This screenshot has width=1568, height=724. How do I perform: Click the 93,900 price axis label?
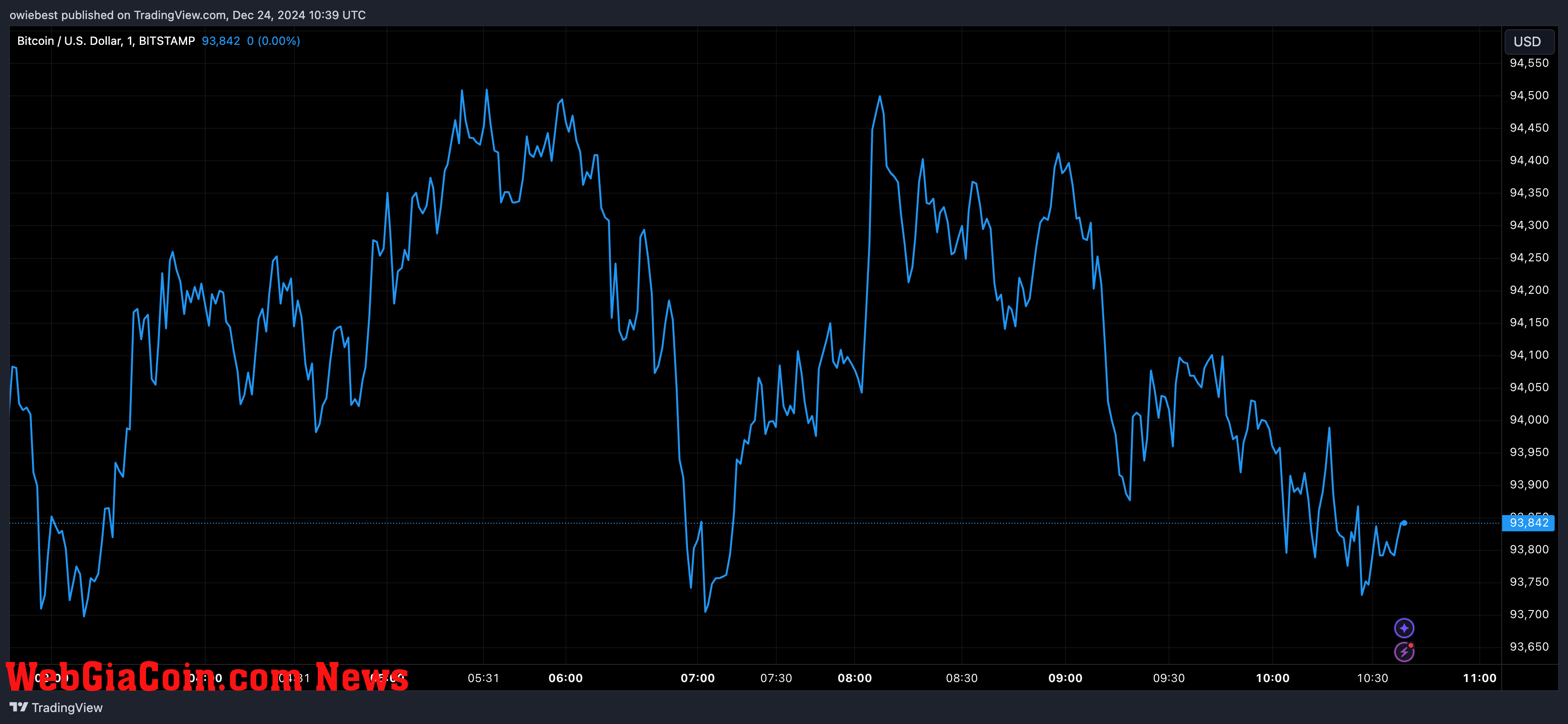pos(1529,485)
